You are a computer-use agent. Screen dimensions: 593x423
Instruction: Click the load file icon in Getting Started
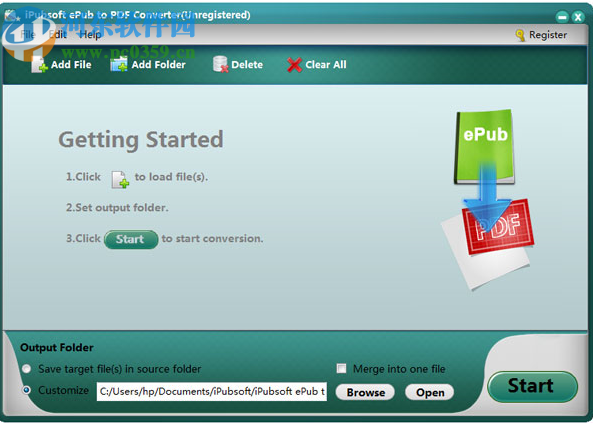(x=120, y=179)
